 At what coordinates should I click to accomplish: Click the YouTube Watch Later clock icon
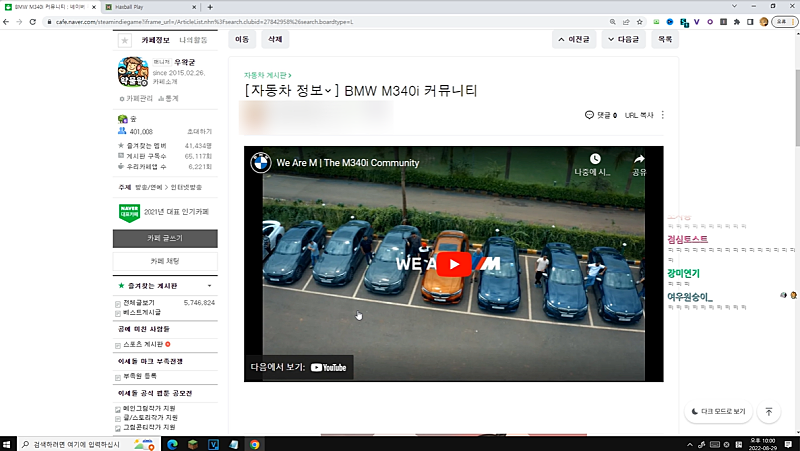[x=595, y=158]
